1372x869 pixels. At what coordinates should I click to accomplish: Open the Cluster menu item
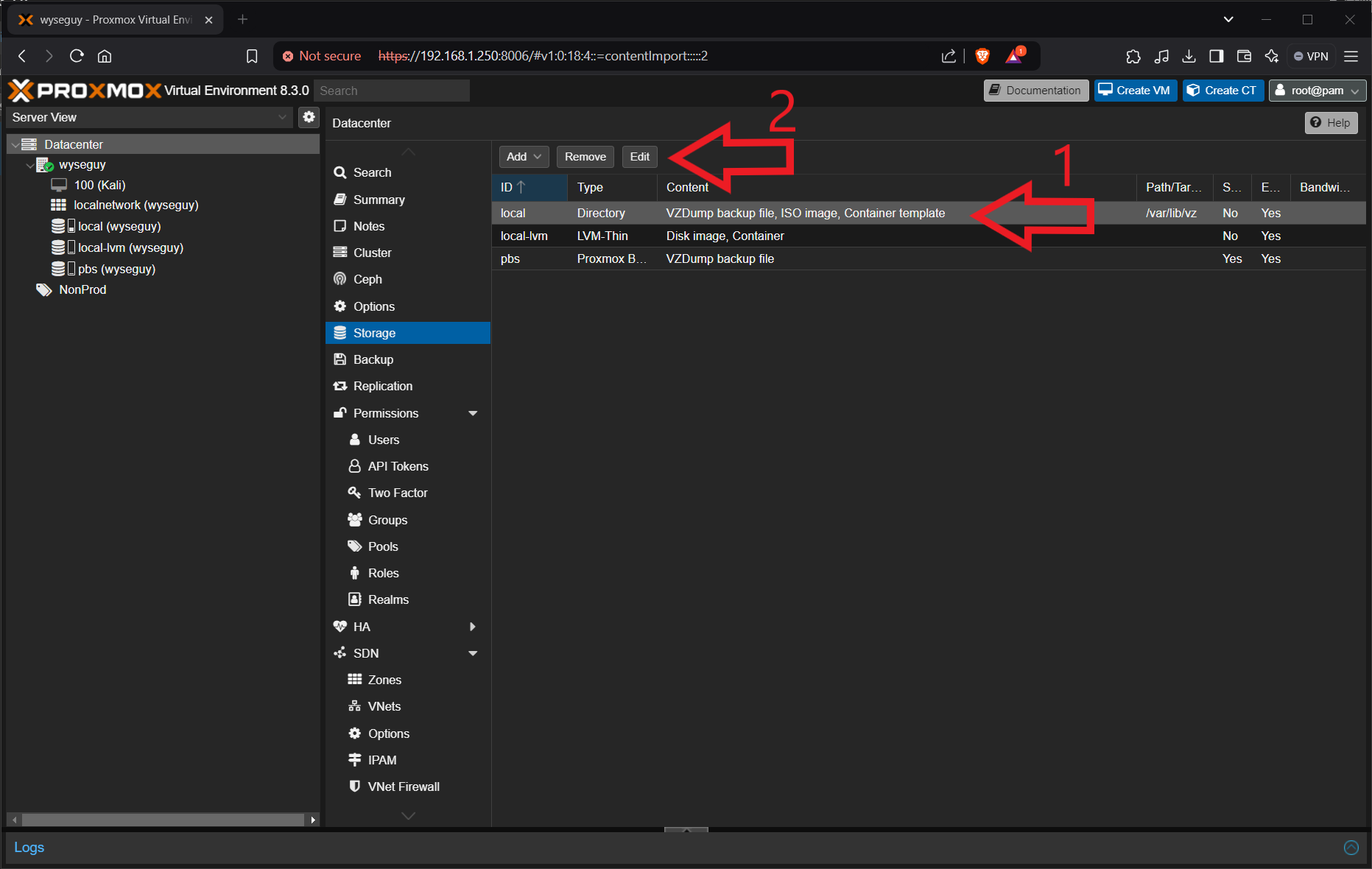pos(408,253)
